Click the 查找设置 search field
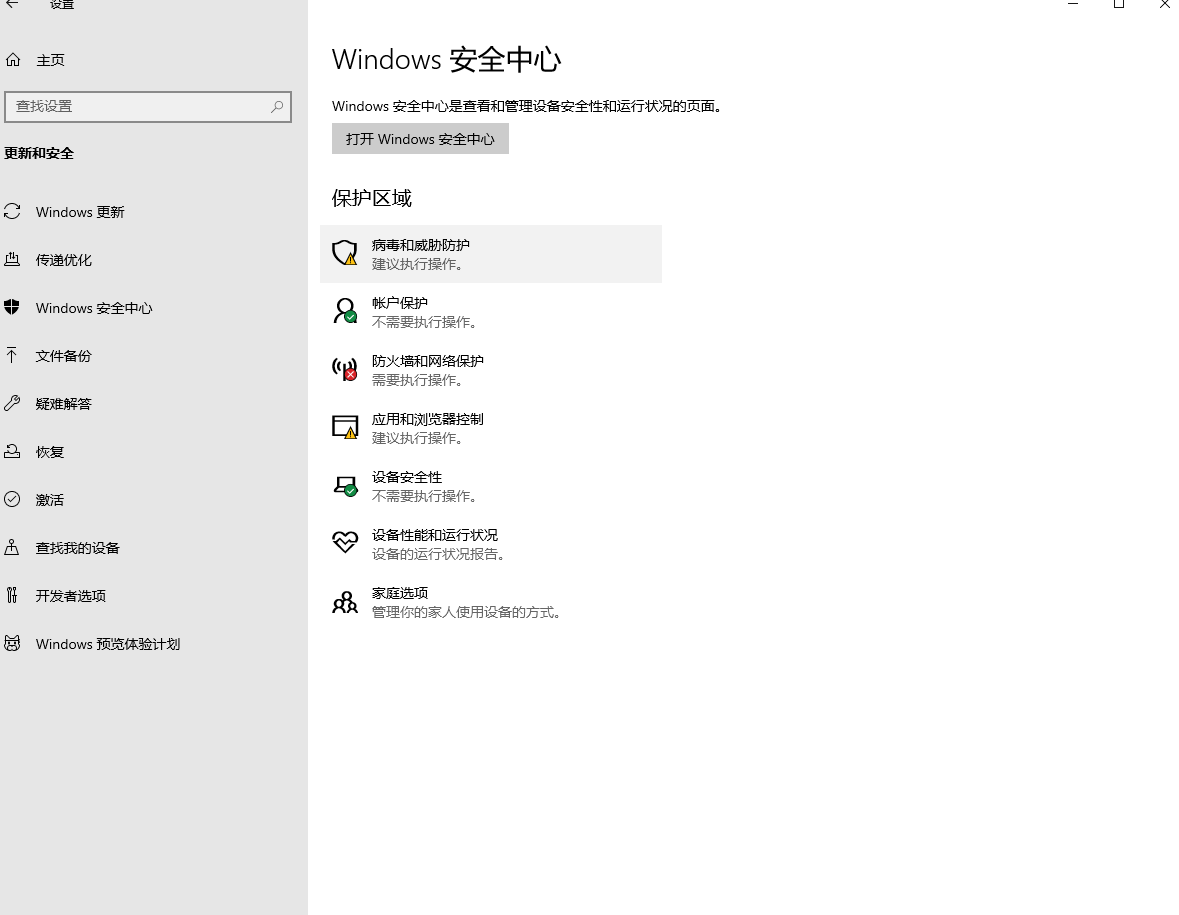Viewport: 1179px width, 915px height. click(x=140, y=107)
